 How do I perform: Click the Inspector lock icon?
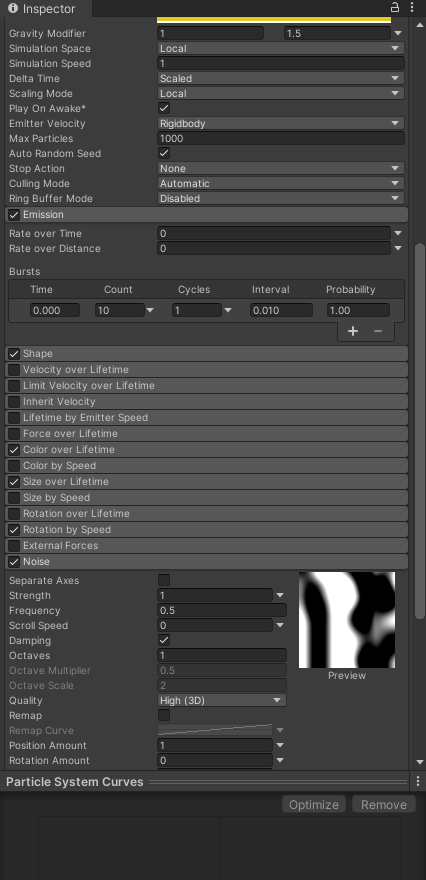[395, 8]
